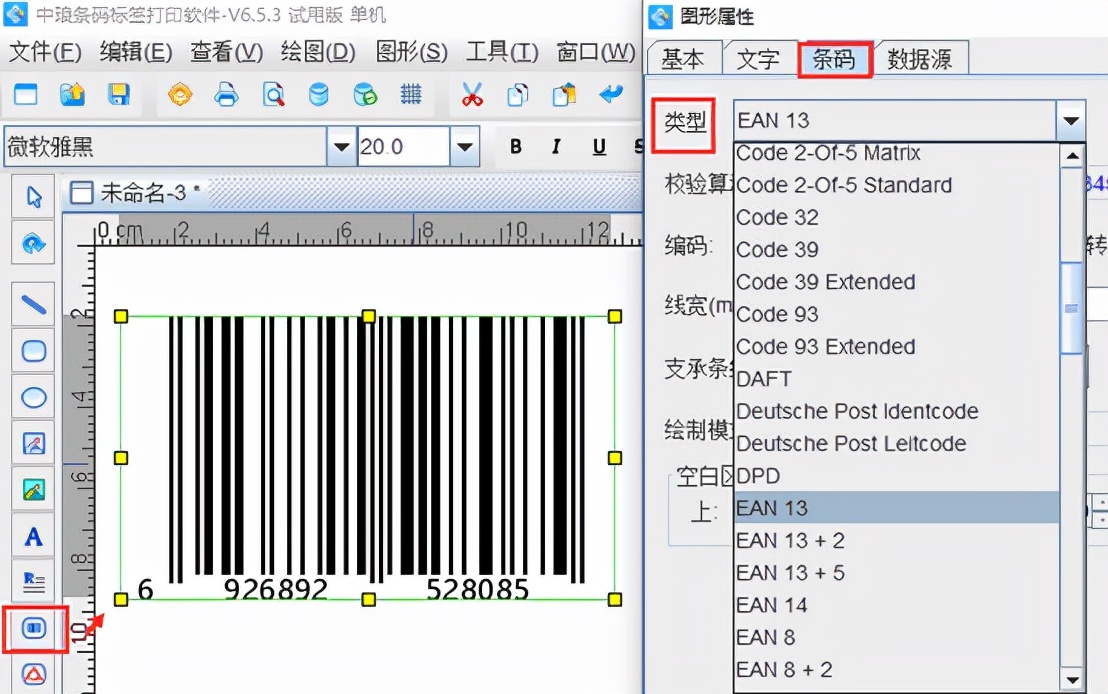Screen dimensions: 1108x694
Task: Choose Code 2-Of-5 Matrix from list
Action: 896,153
